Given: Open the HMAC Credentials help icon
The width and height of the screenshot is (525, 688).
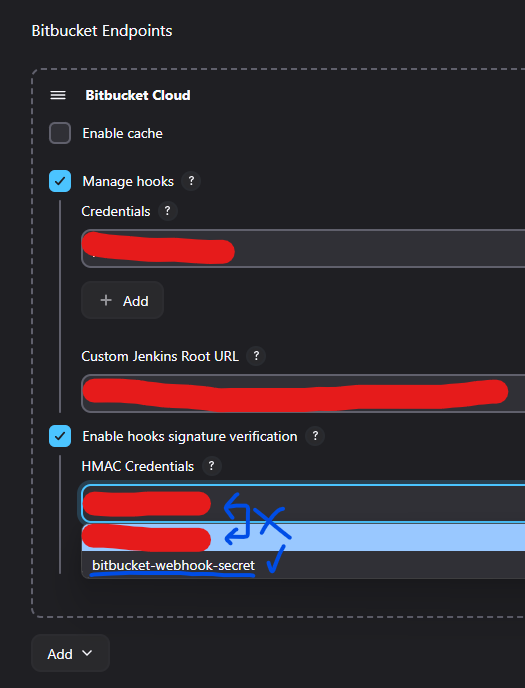Looking at the screenshot, I should 211,466.
